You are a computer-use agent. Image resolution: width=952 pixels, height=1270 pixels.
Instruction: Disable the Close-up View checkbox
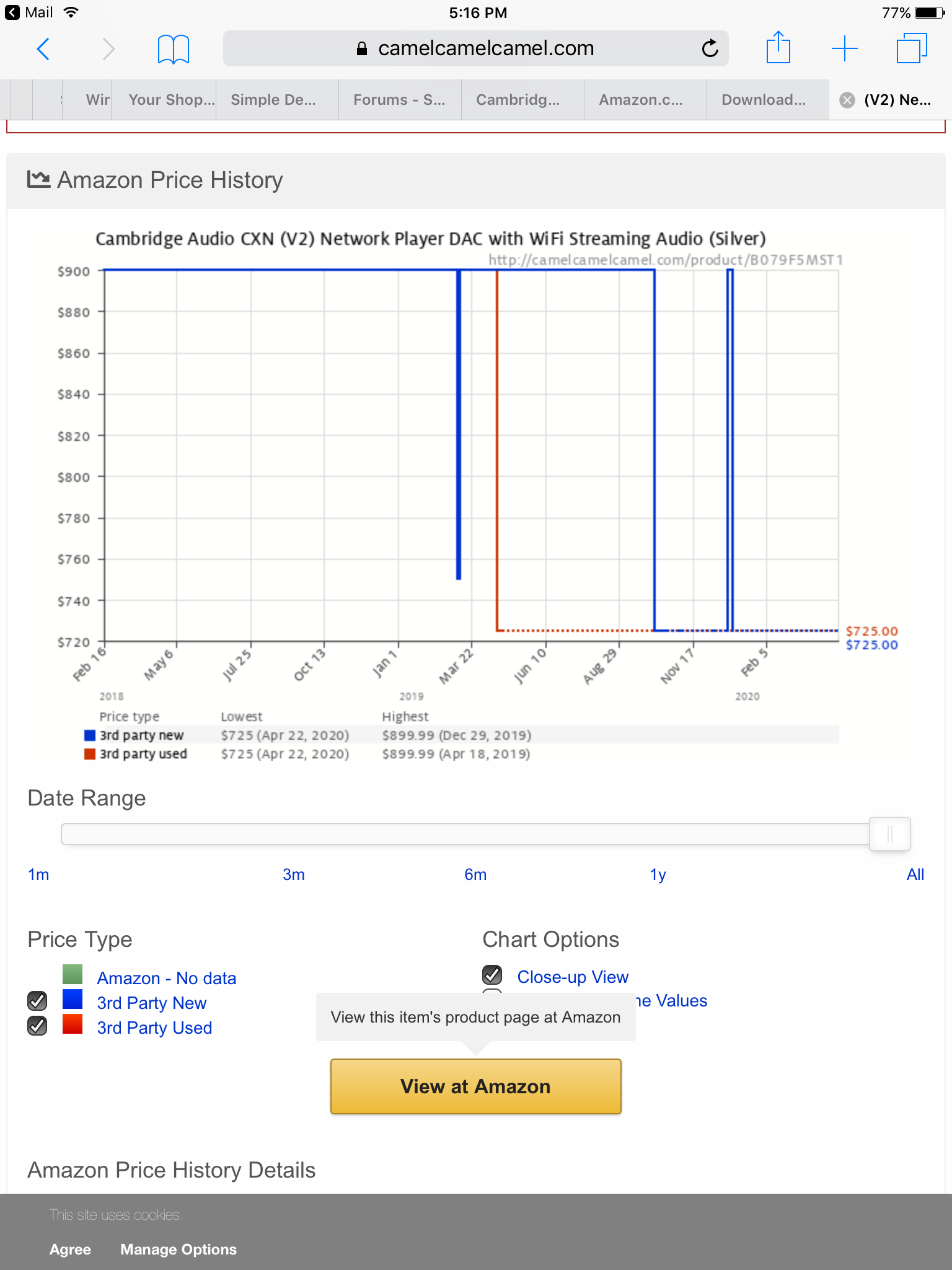click(x=492, y=975)
